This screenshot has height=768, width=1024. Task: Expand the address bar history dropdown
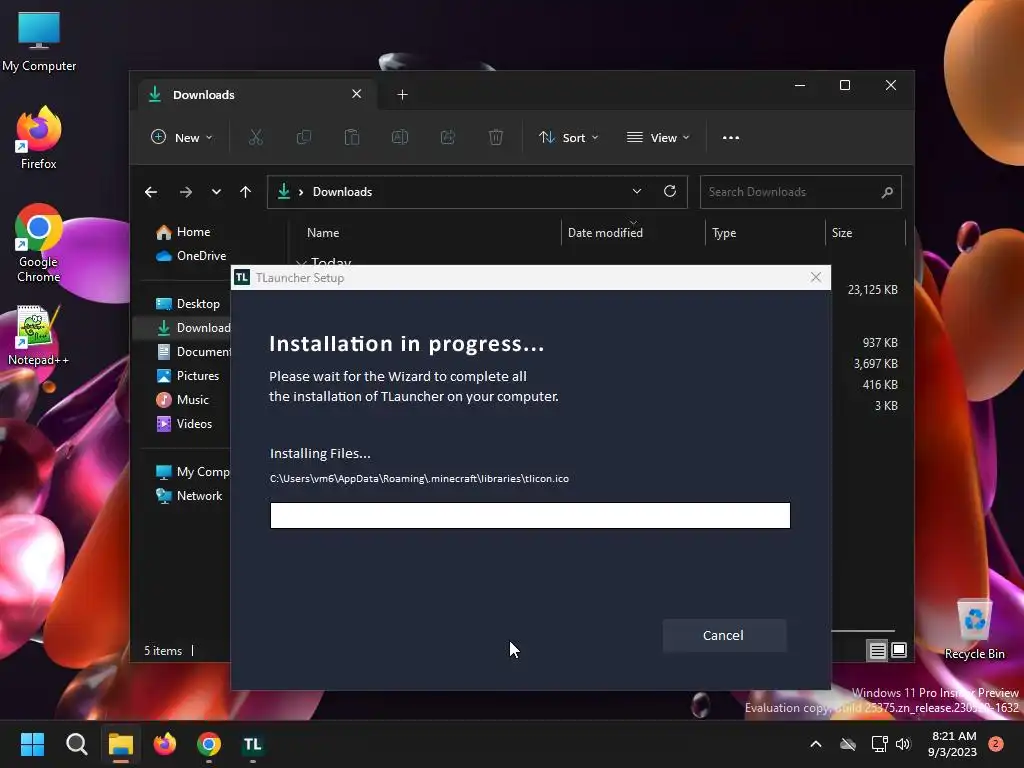(x=637, y=191)
